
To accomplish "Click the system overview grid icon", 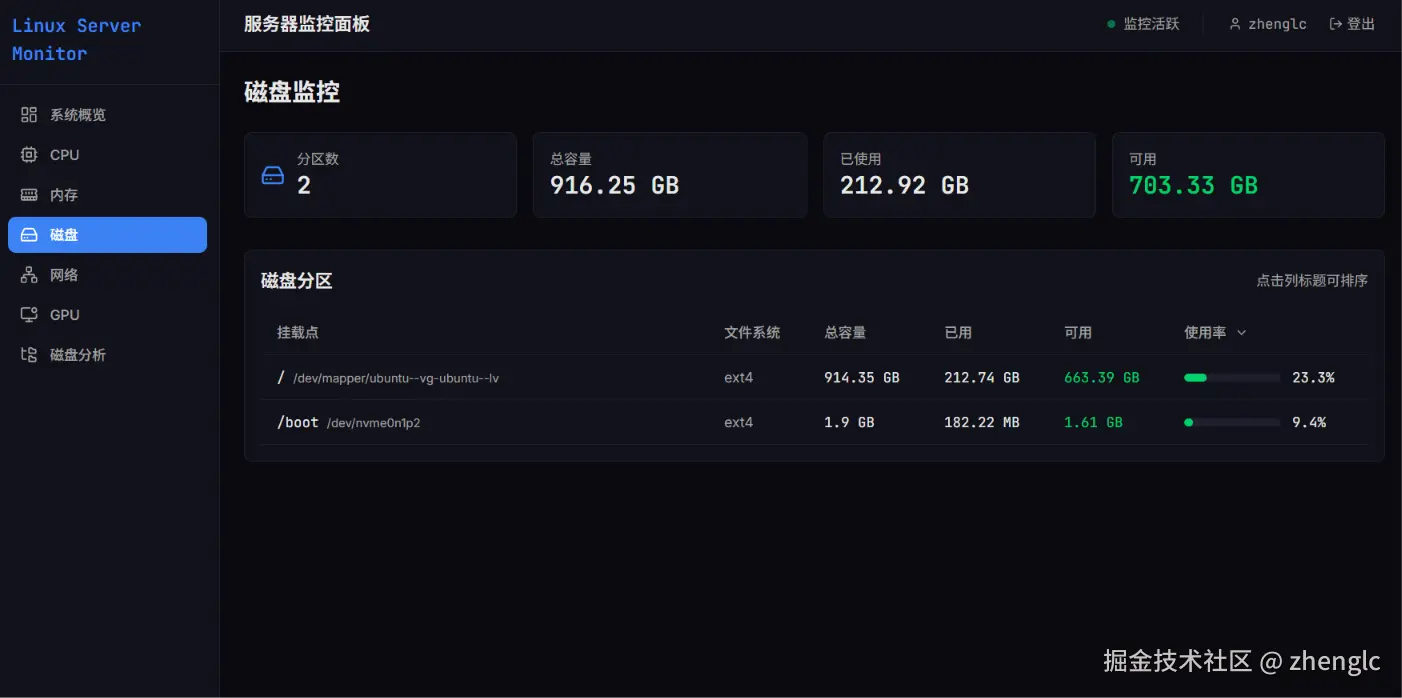I will (x=29, y=115).
